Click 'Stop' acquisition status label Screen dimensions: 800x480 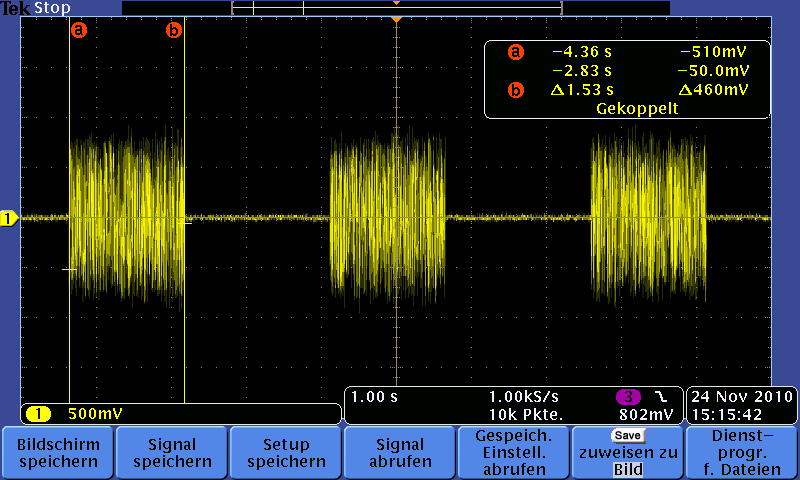click(x=52, y=8)
